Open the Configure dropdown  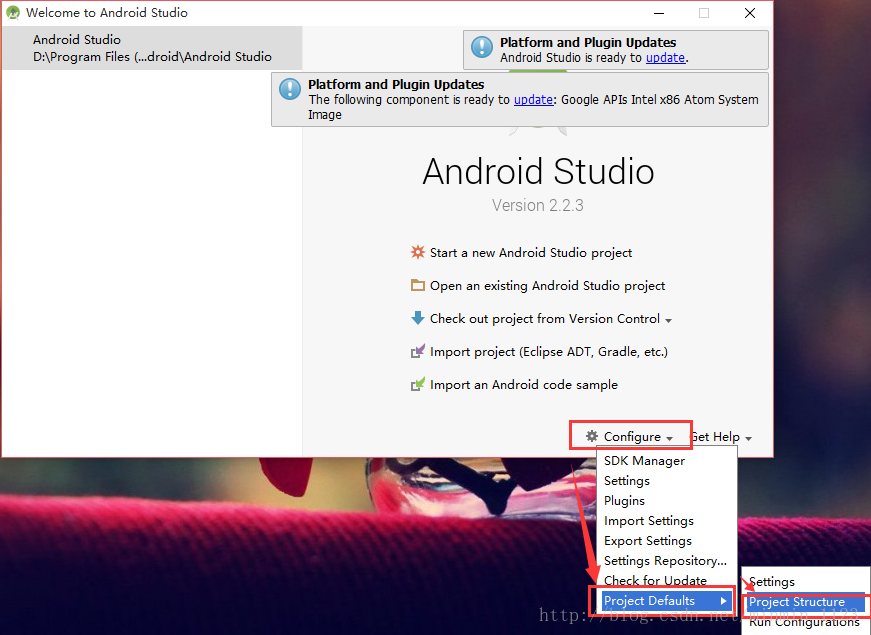[630, 437]
